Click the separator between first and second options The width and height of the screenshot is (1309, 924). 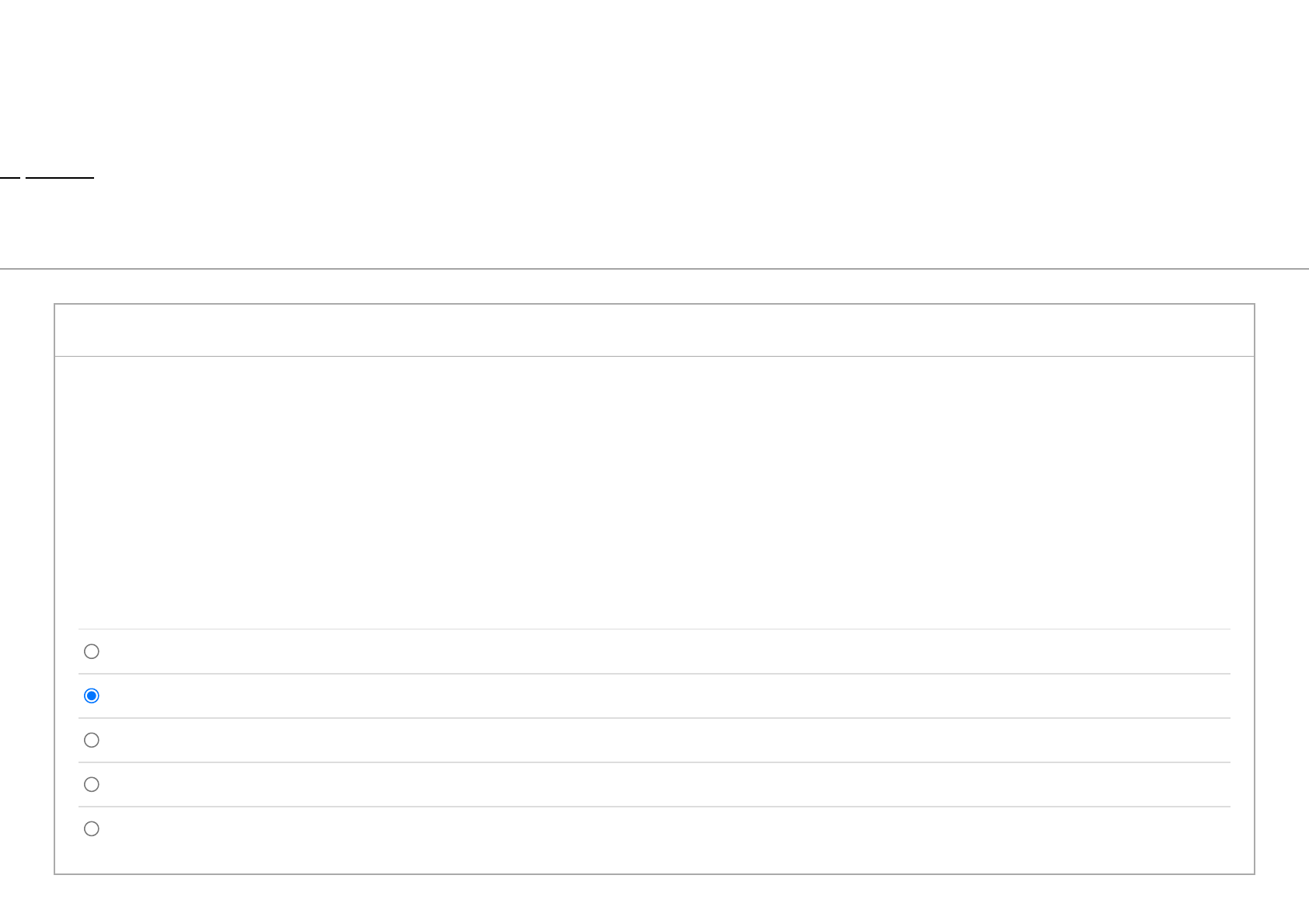click(x=654, y=674)
